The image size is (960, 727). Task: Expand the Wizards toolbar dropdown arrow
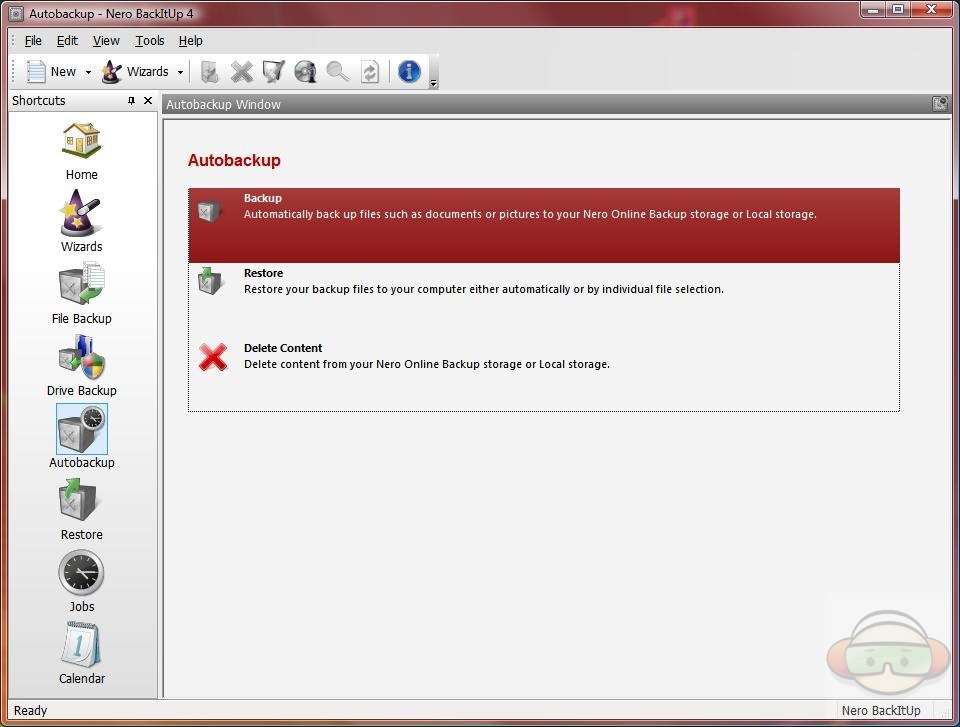click(180, 72)
